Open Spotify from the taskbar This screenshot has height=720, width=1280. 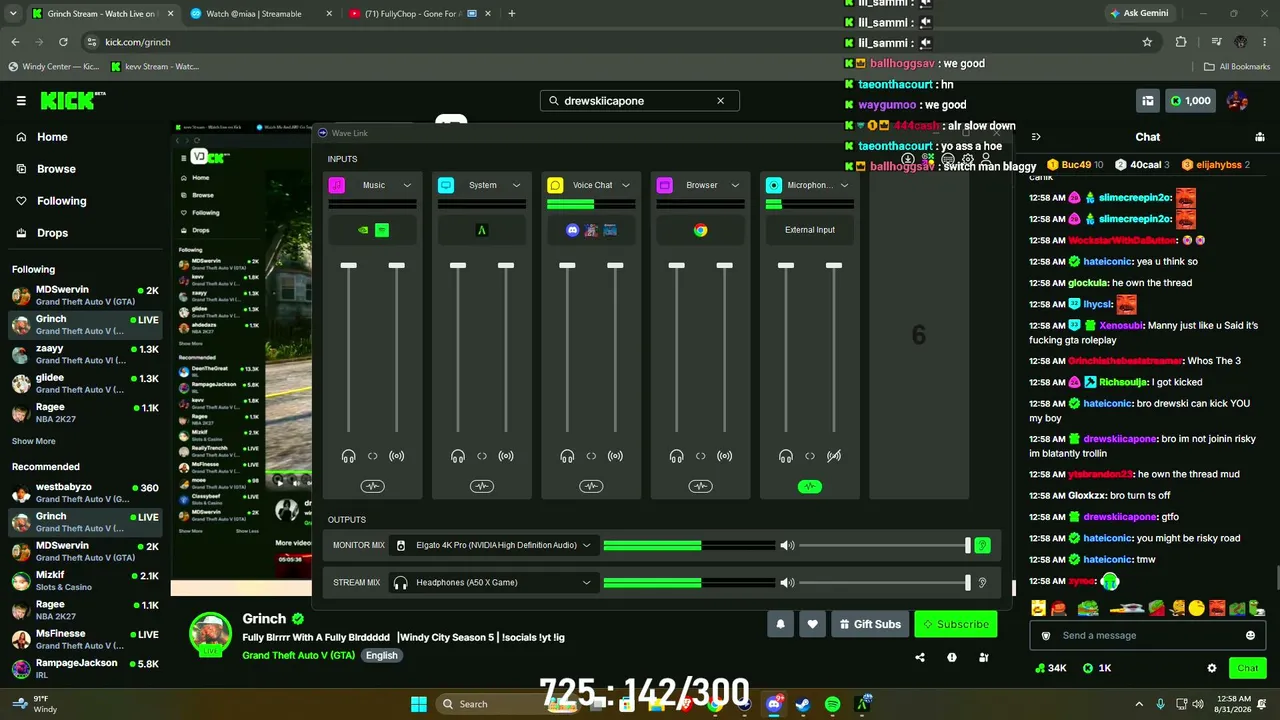(x=832, y=704)
